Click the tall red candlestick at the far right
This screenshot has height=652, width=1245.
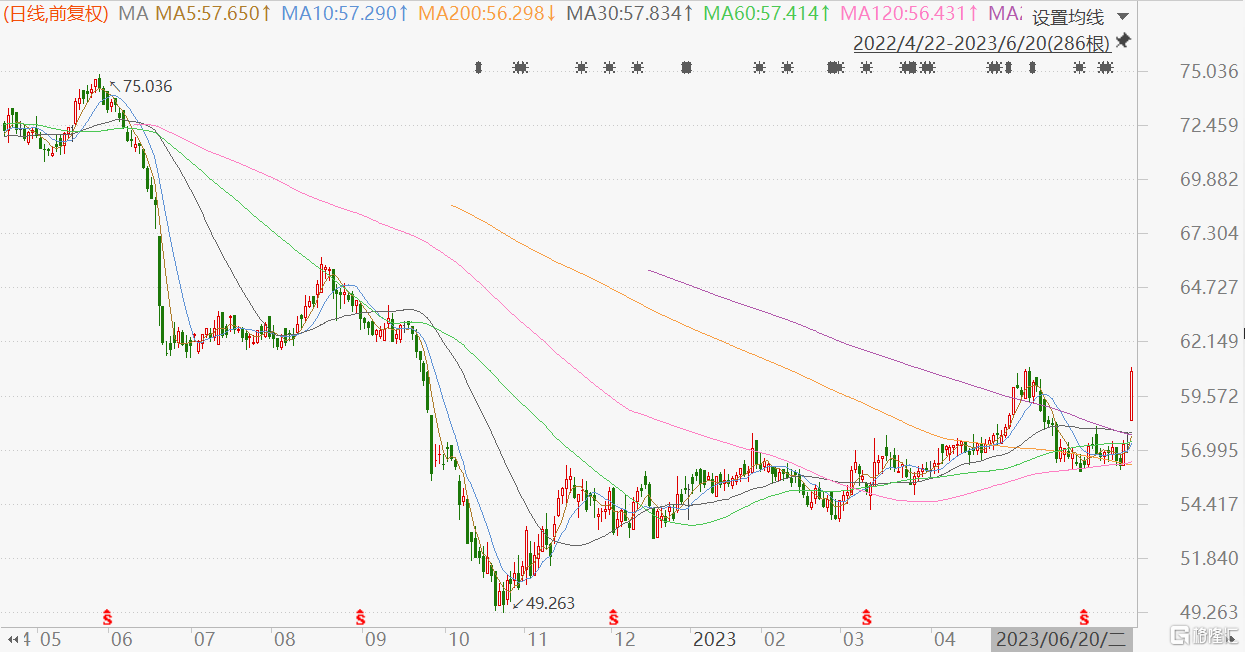point(1131,395)
